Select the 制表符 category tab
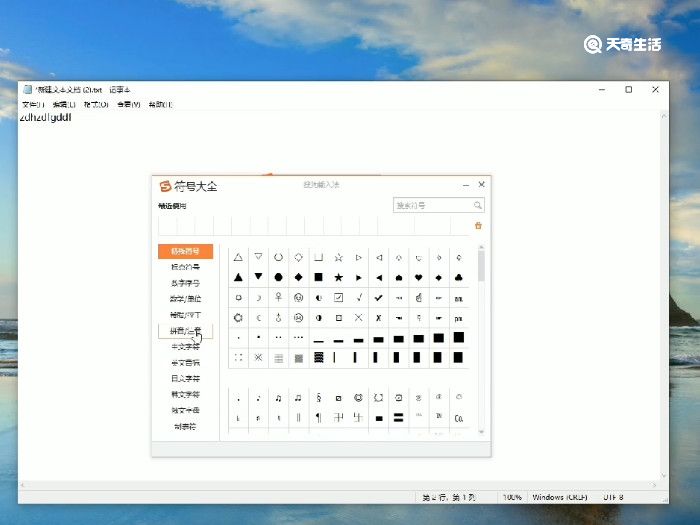The height and width of the screenshot is (525, 700). [x=185, y=426]
